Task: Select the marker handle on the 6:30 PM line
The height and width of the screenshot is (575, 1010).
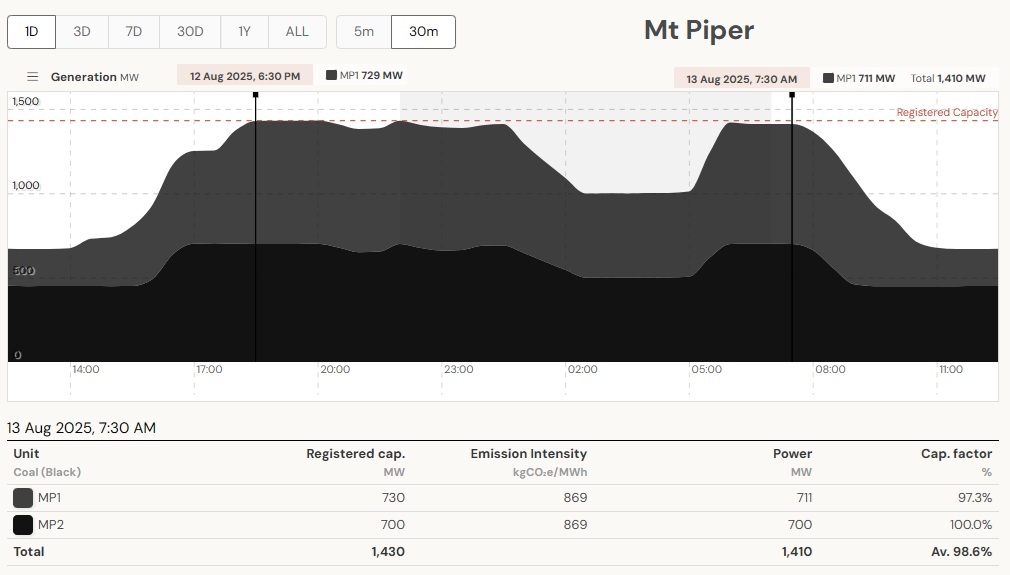Action: pyautogui.click(x=255, y=95)
